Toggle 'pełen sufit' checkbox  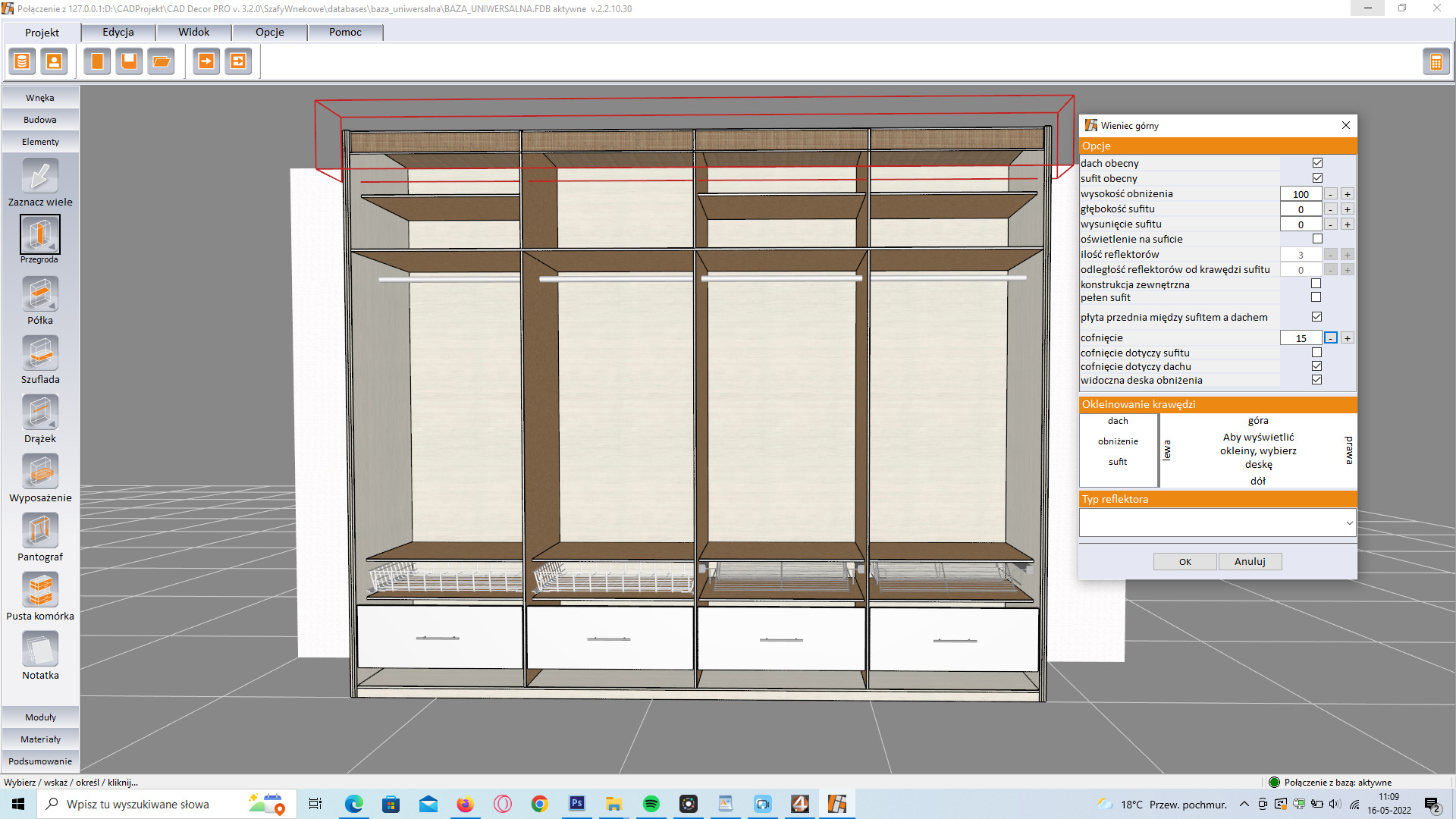coord(1316,297)
